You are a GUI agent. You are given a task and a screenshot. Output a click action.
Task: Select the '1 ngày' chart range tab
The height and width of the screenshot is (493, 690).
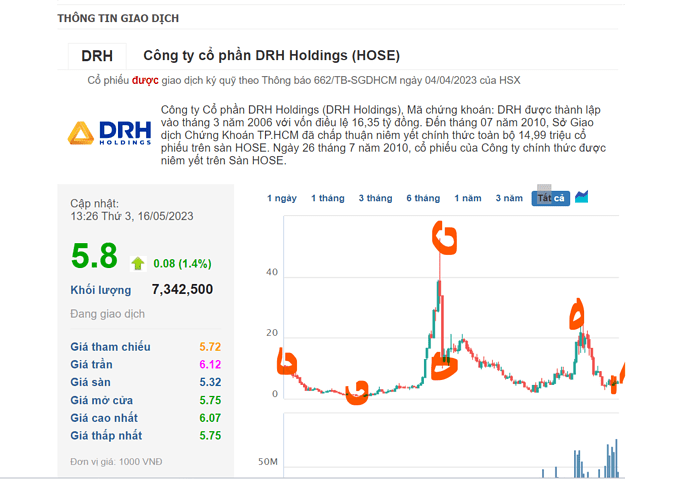click(x=282, y=198)
